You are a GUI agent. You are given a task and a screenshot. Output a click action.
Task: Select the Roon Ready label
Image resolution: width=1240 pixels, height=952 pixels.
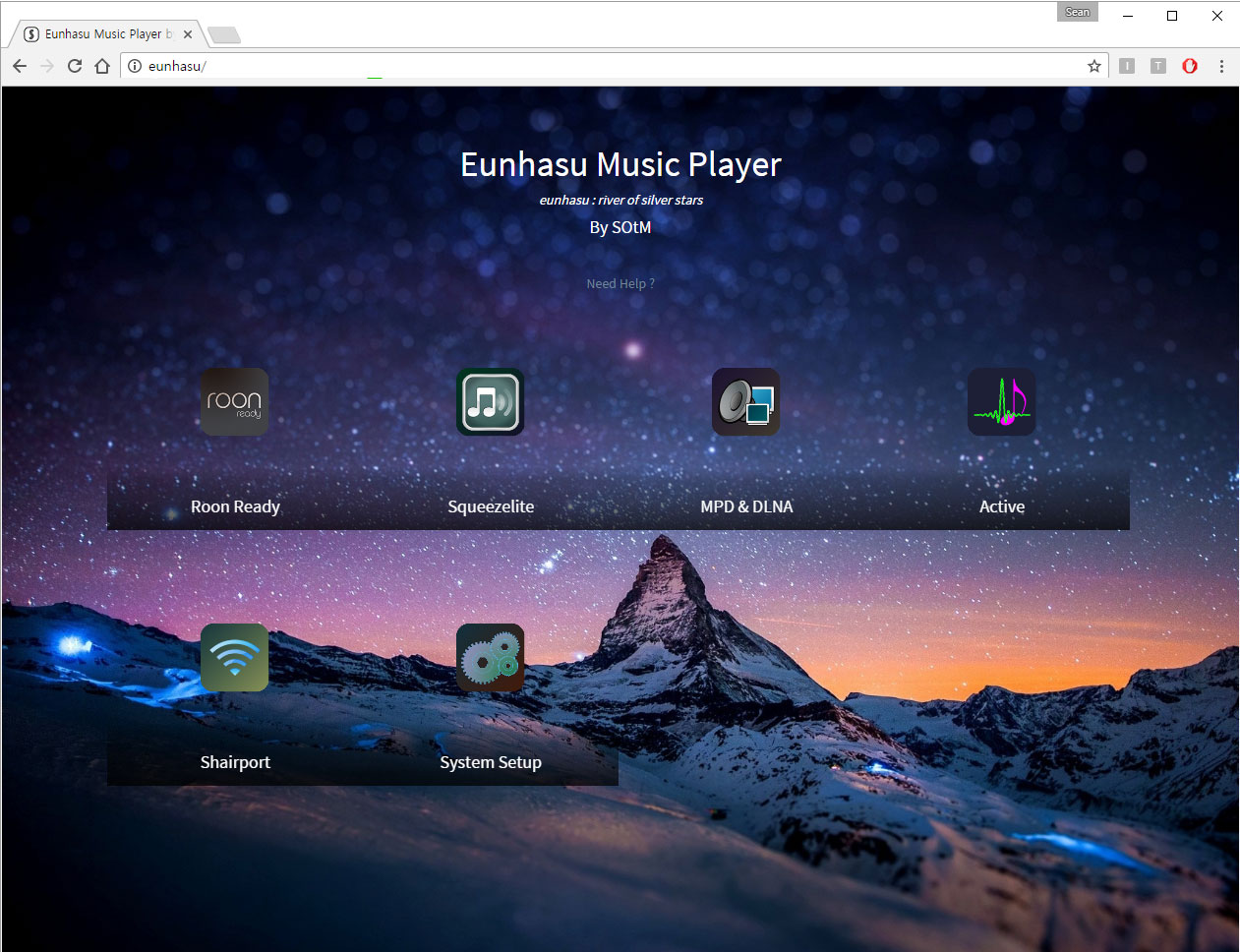pyautogui.click(x=235, y=507)
